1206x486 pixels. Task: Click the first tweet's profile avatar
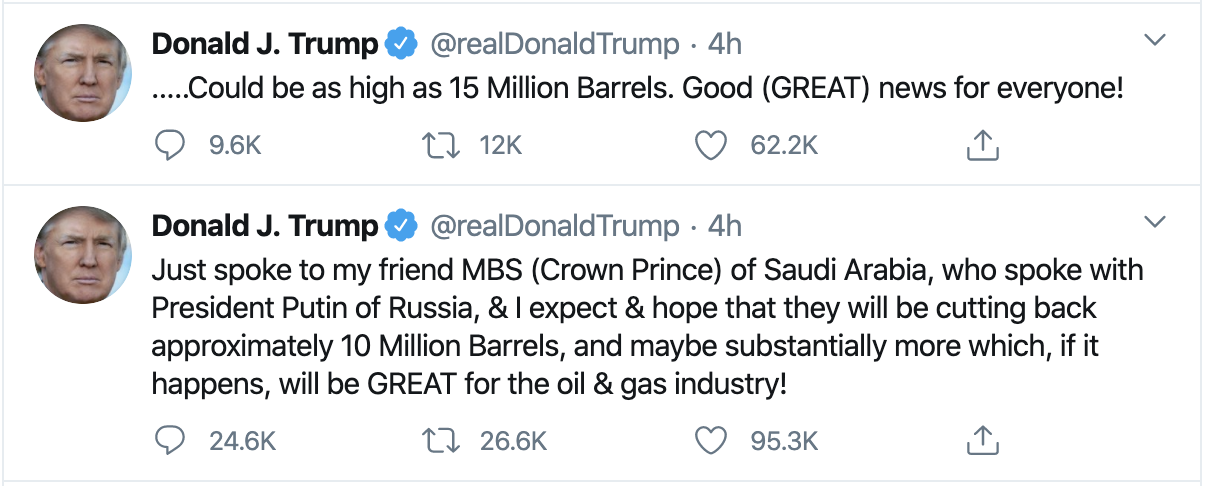click(x=83, y=73)
